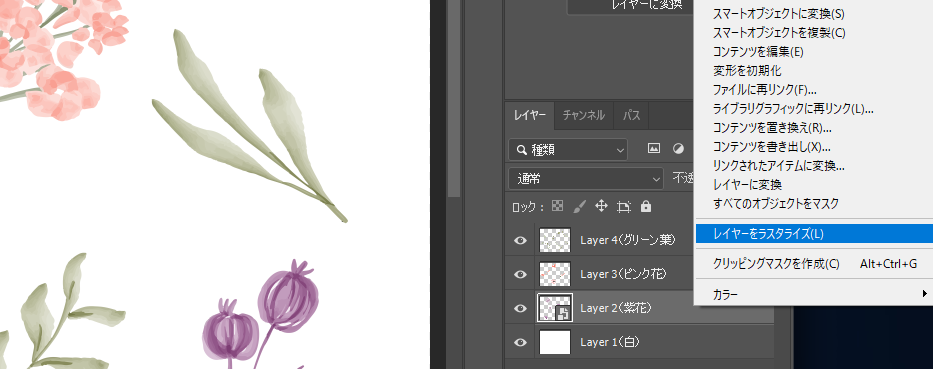Select the レイヤー tab
933x369 pixels.
click(530, 115)
